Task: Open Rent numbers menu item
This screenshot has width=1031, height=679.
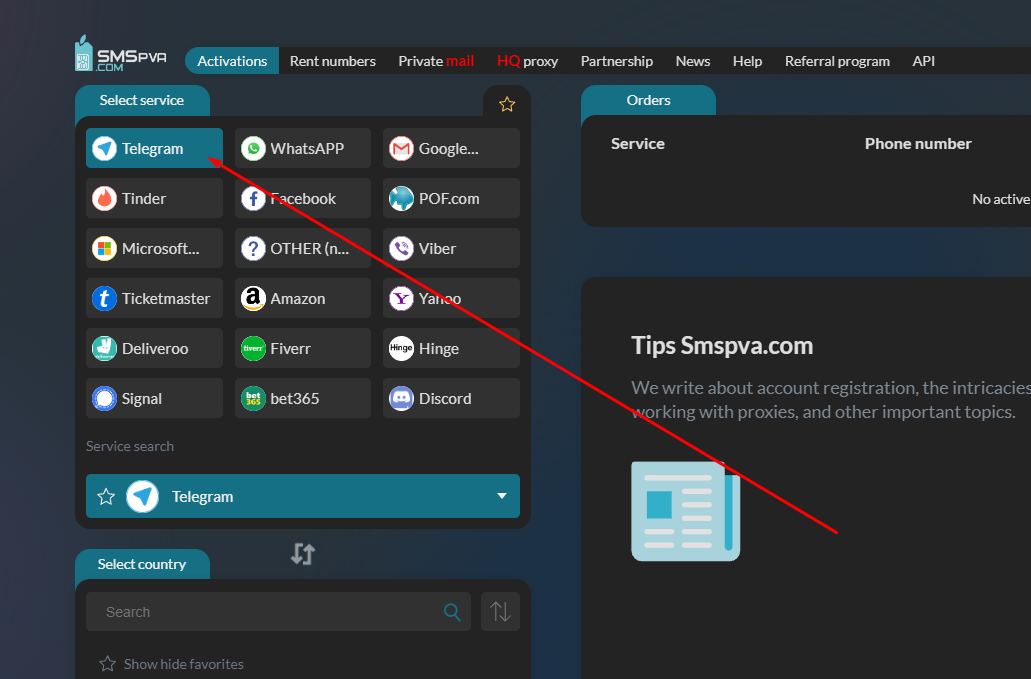Action: click(333, 61)
